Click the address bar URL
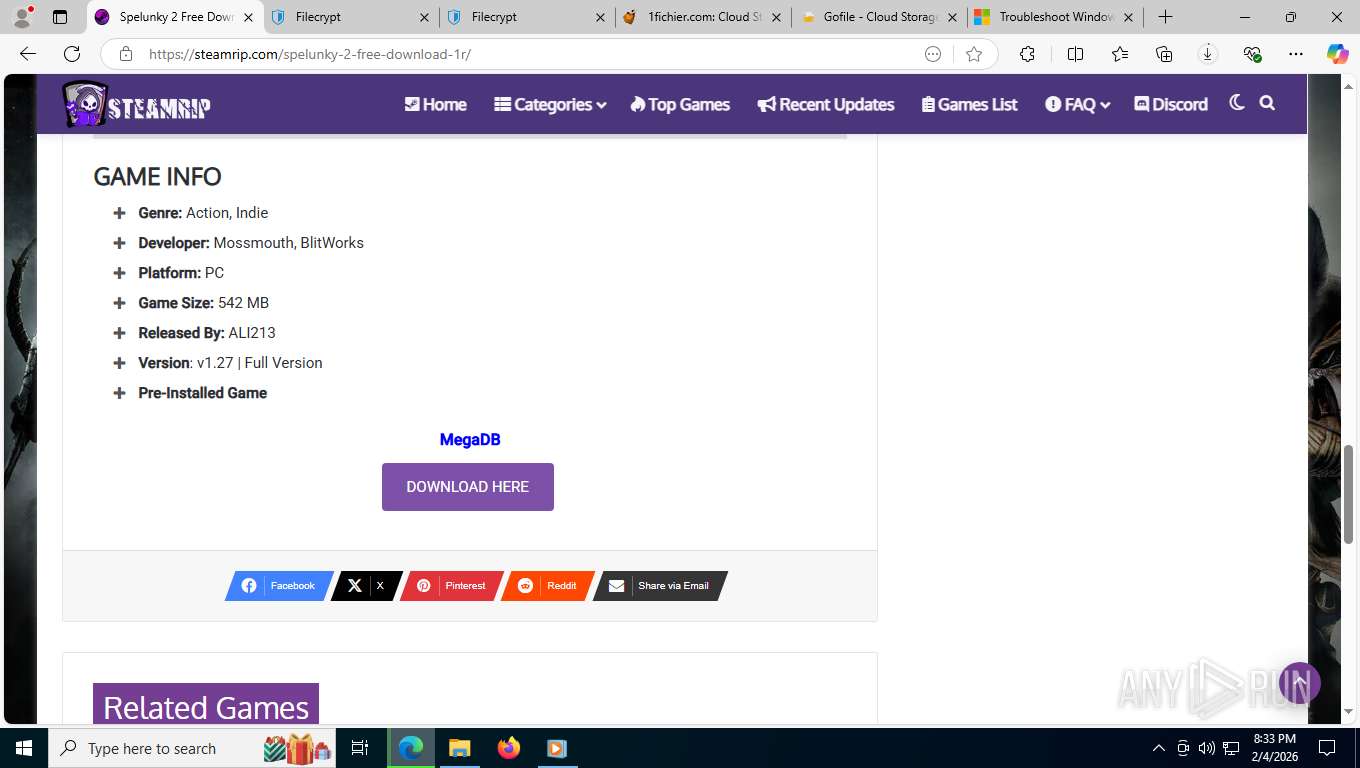This screenshot has width=1360, height=768. [310, 54]
